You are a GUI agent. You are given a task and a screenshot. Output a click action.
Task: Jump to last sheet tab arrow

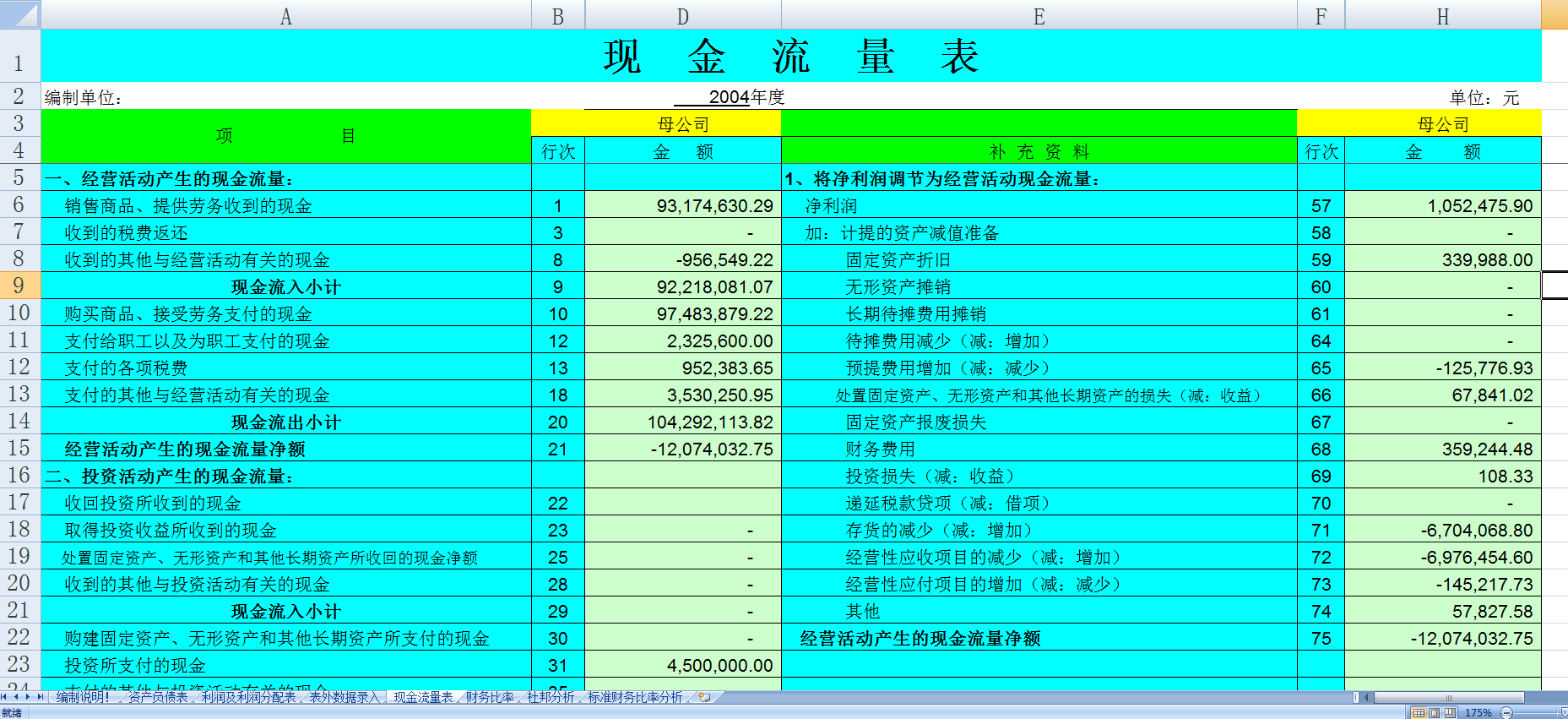pyautogui.click(x=40, y=697)
